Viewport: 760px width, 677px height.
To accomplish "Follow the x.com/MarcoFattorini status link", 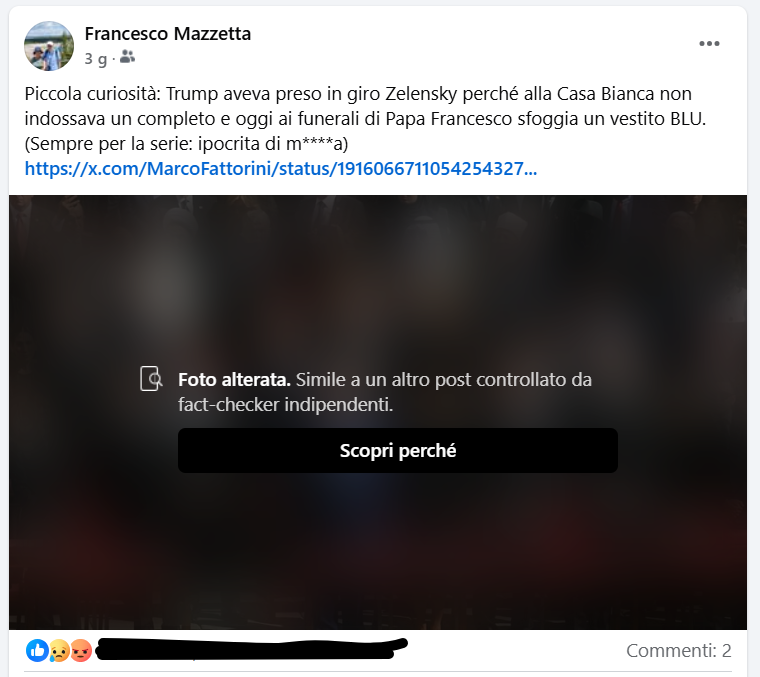I will click(281, 169).
